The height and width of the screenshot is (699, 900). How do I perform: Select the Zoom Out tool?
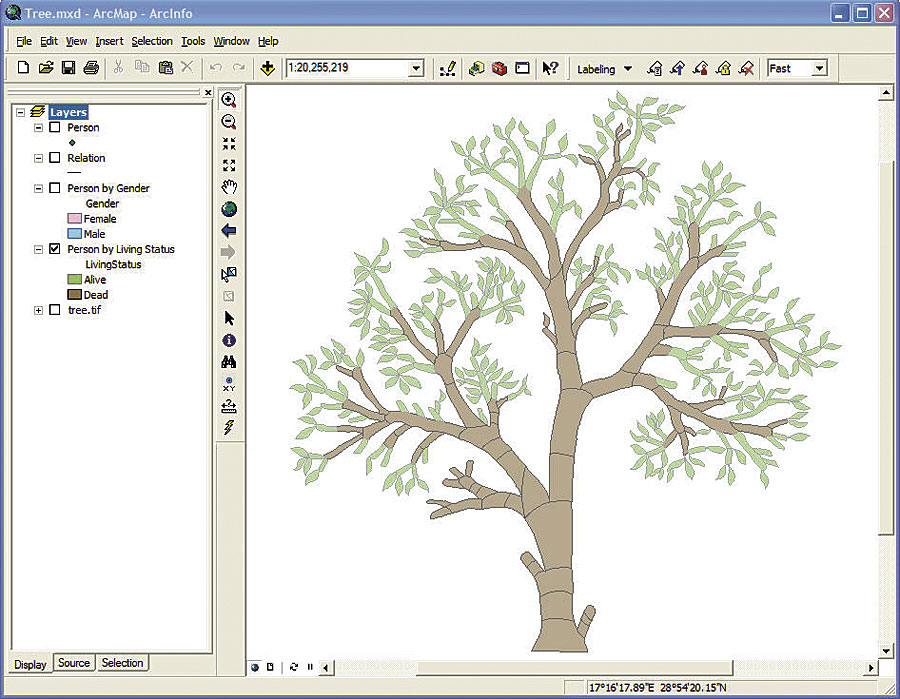point(229,122)
